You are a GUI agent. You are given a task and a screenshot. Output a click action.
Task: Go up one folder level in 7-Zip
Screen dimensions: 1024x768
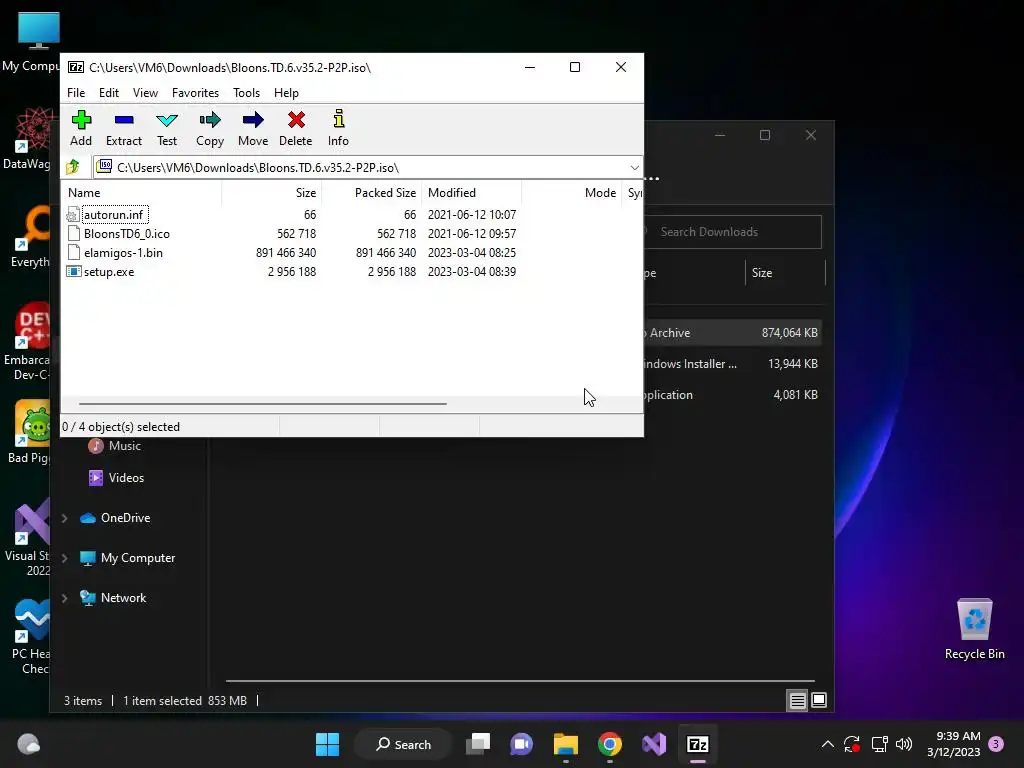[73, 167]
